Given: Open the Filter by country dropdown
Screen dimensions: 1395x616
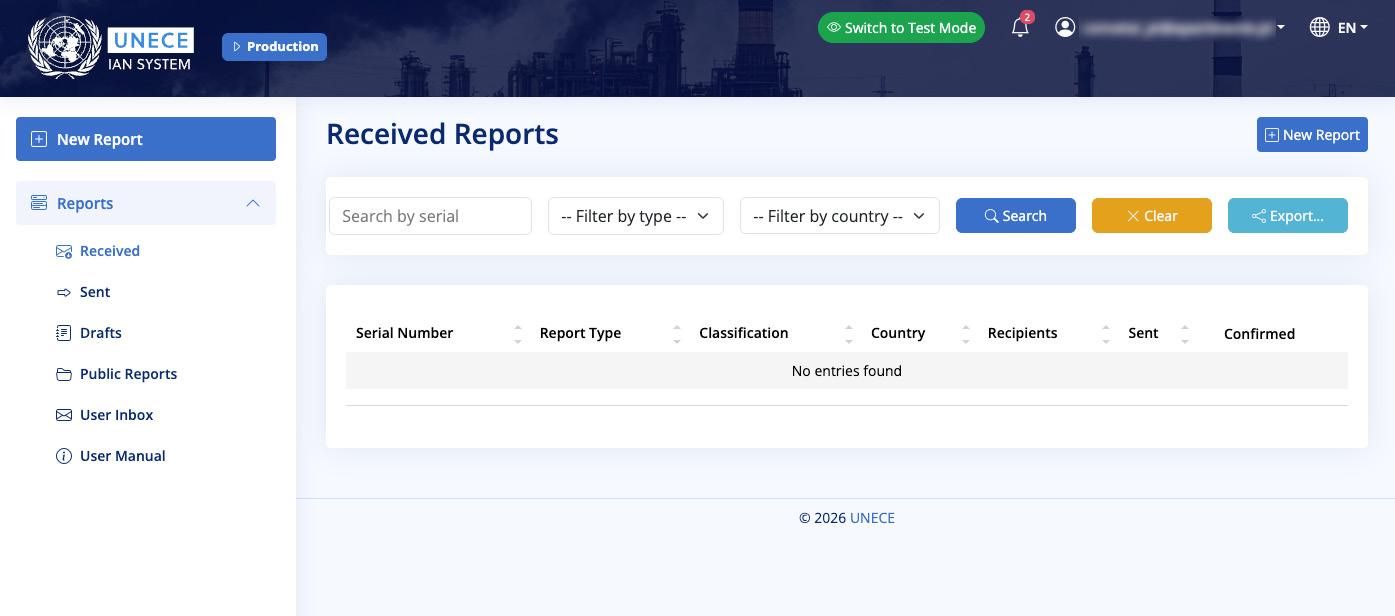Looking at the screenshot, I should [x=840, y=216].
